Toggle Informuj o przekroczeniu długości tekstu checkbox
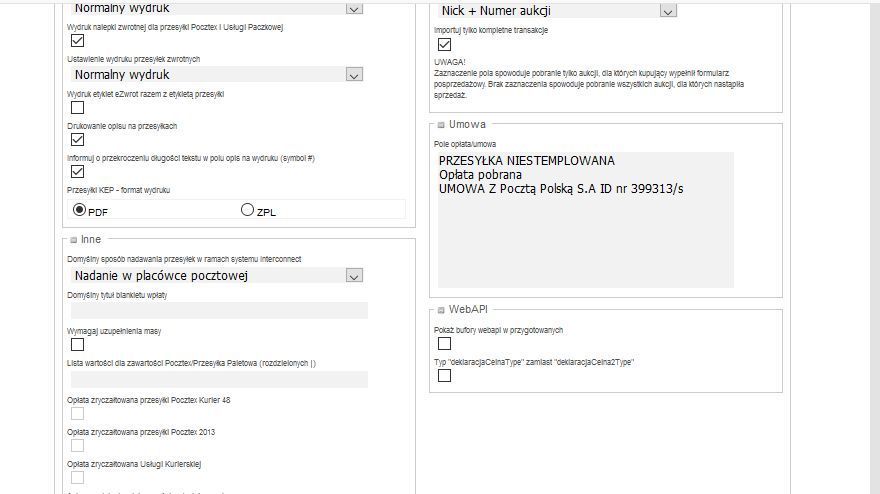This screenshot has width=880, height=494. [x=77, y=171]
